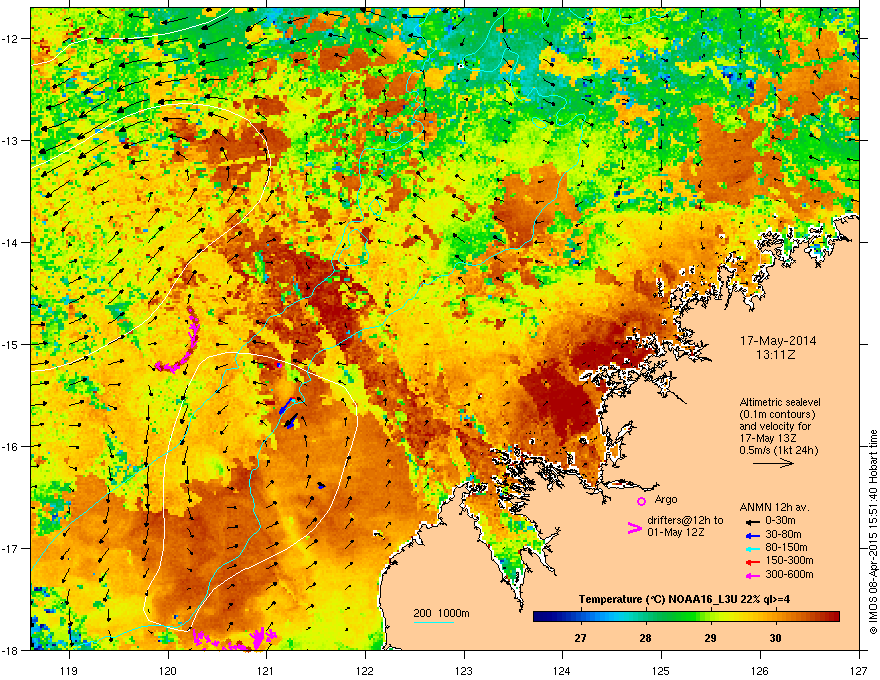Click the temperature color scale bar

[686, 616]
